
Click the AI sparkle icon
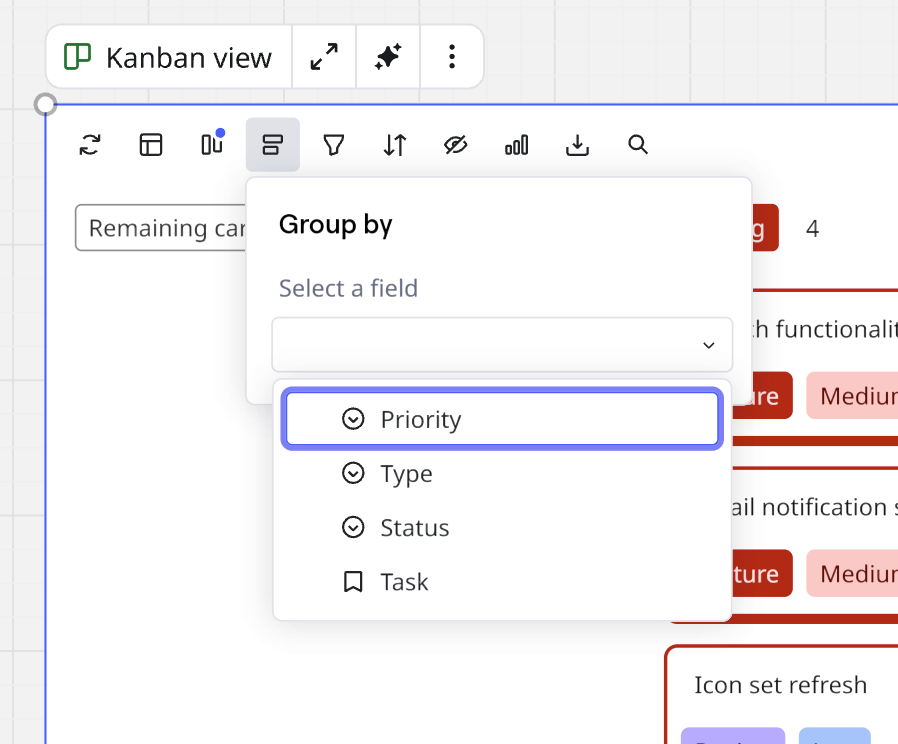388,57
